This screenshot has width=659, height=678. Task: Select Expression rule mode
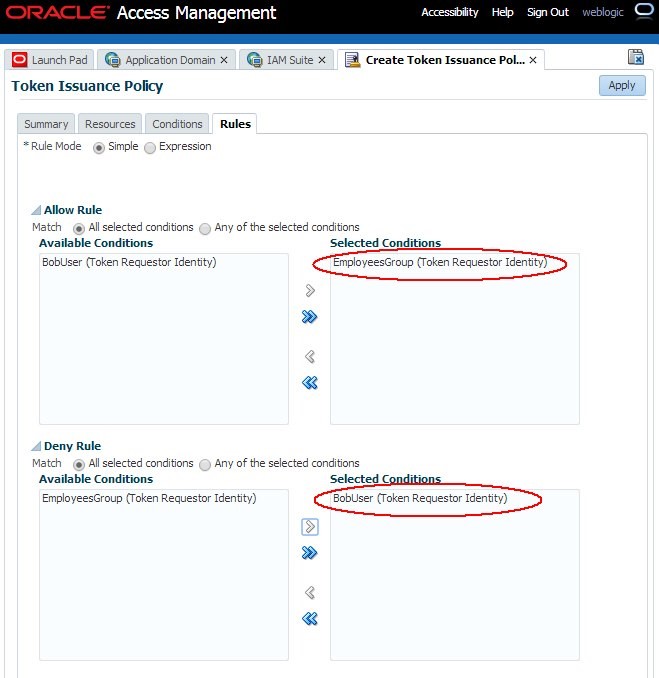(x=150, y=148)
